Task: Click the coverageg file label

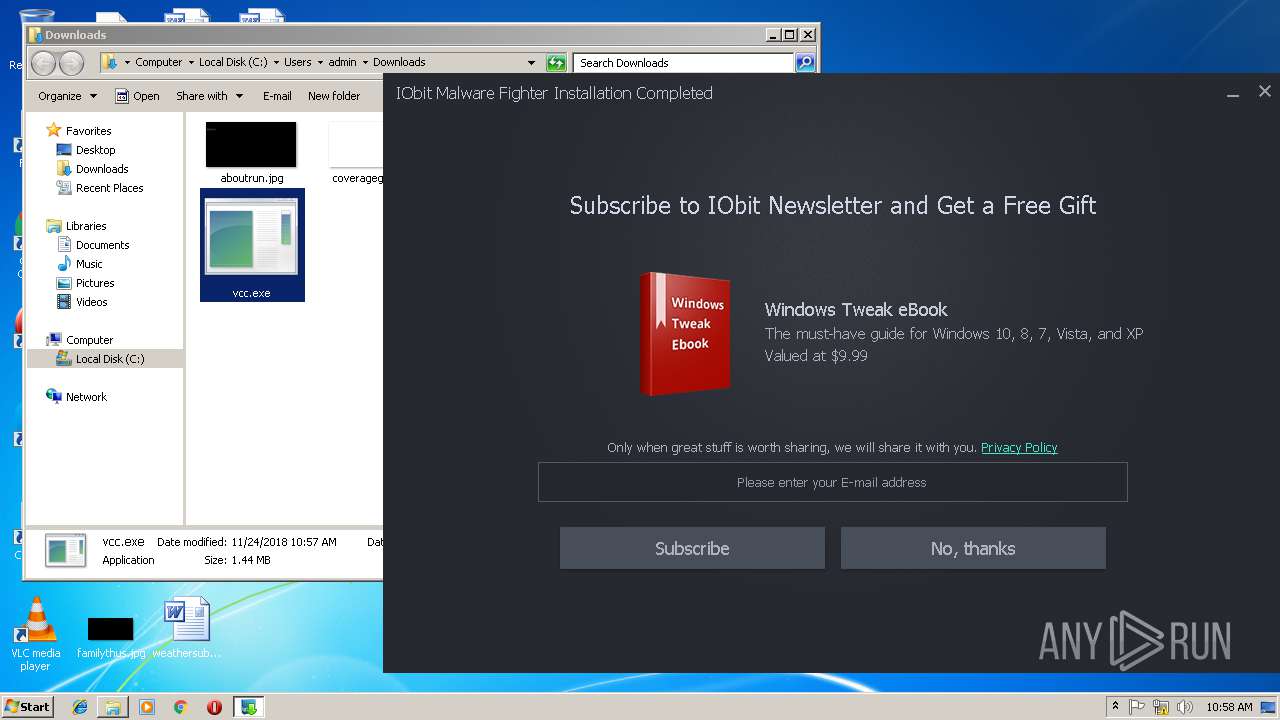Action: point(358,178)
